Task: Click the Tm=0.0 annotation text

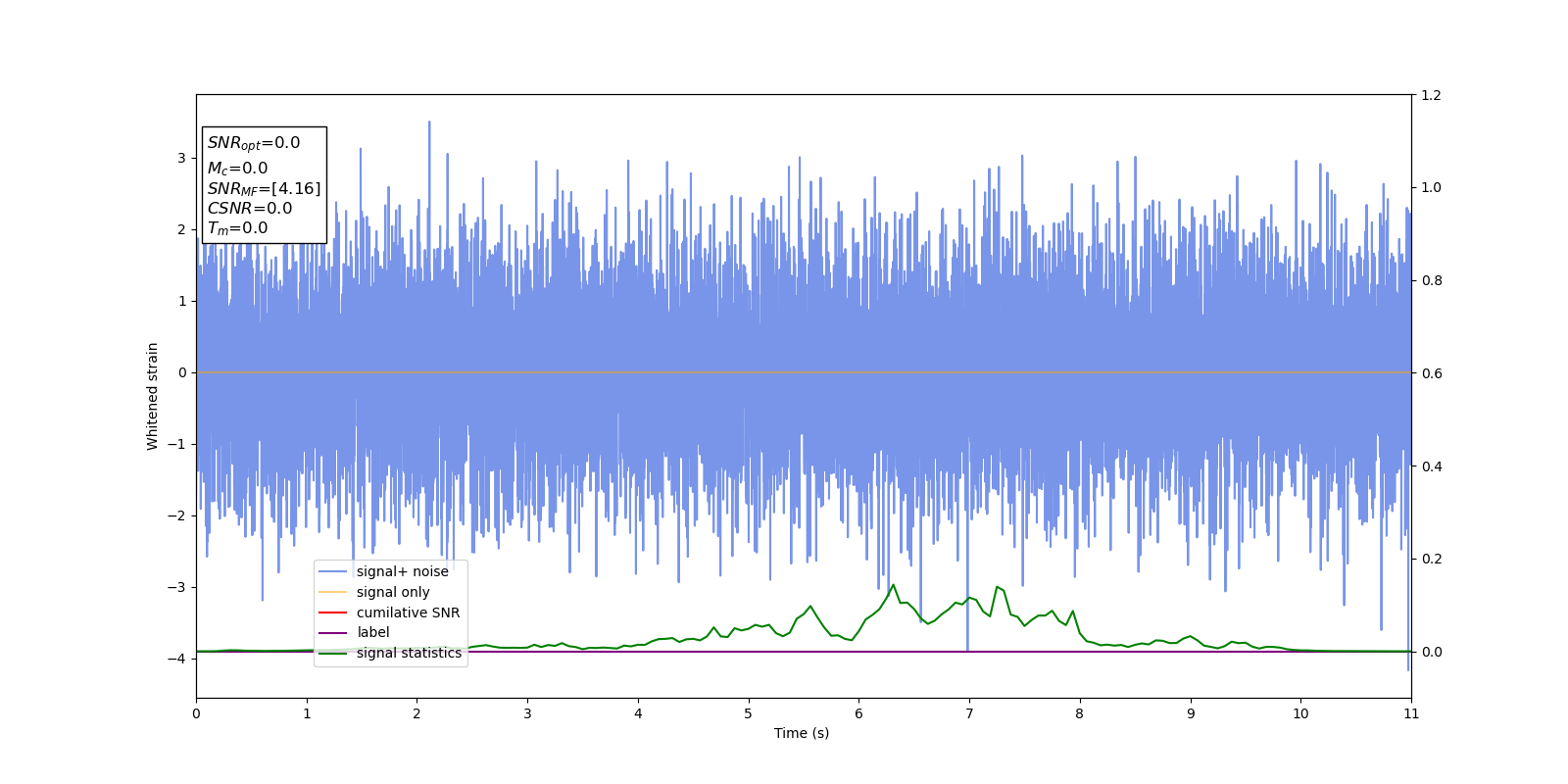Action: point(237,228)
